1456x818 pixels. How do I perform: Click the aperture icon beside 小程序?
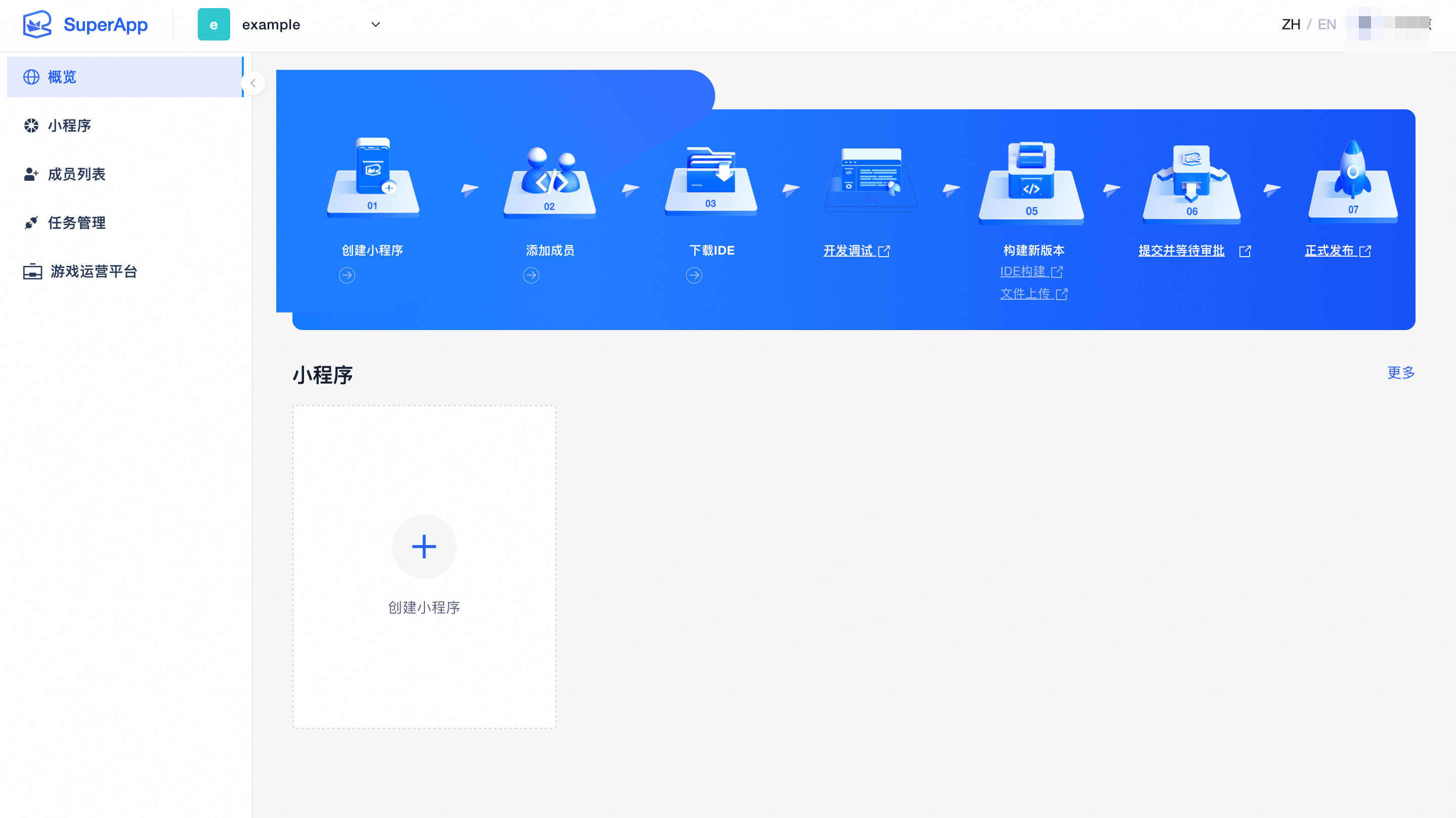click(31, 126)
